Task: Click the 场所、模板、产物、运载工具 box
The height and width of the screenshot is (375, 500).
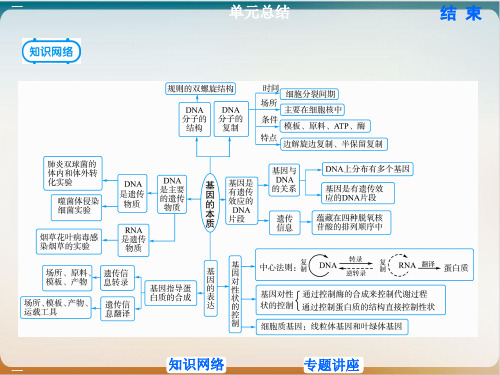Action: pyautogui.click(x=56, y=307)
